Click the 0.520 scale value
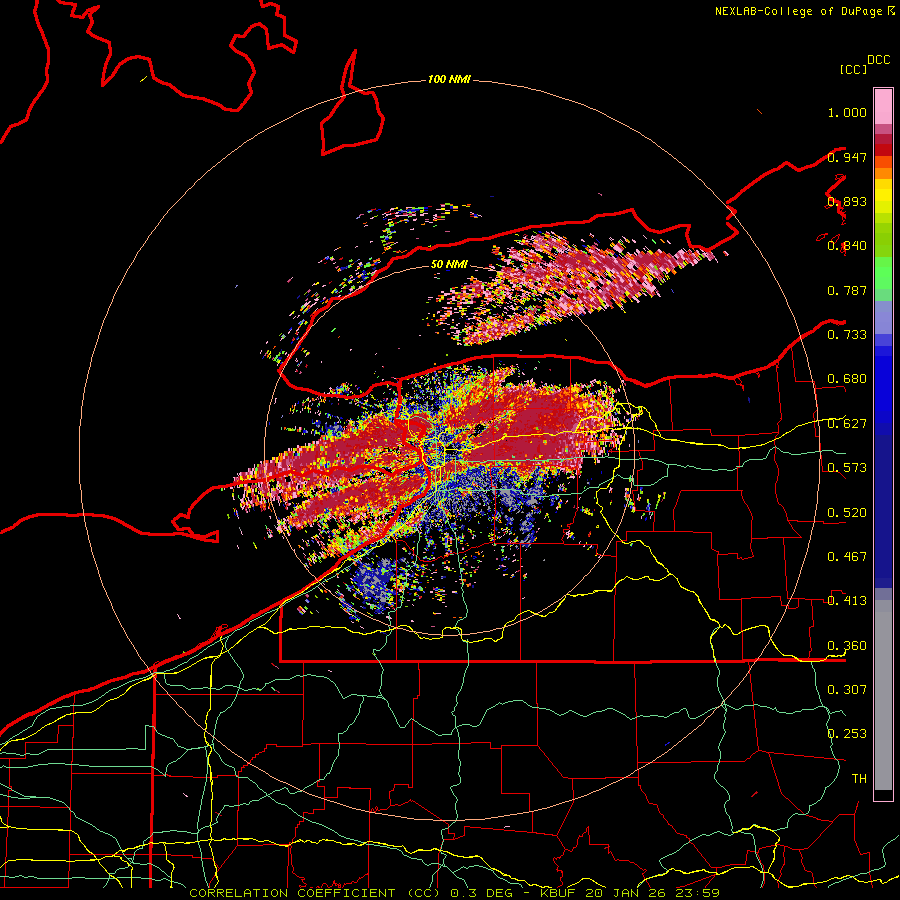The image size is (900, 900). click(x=847, y=513)
